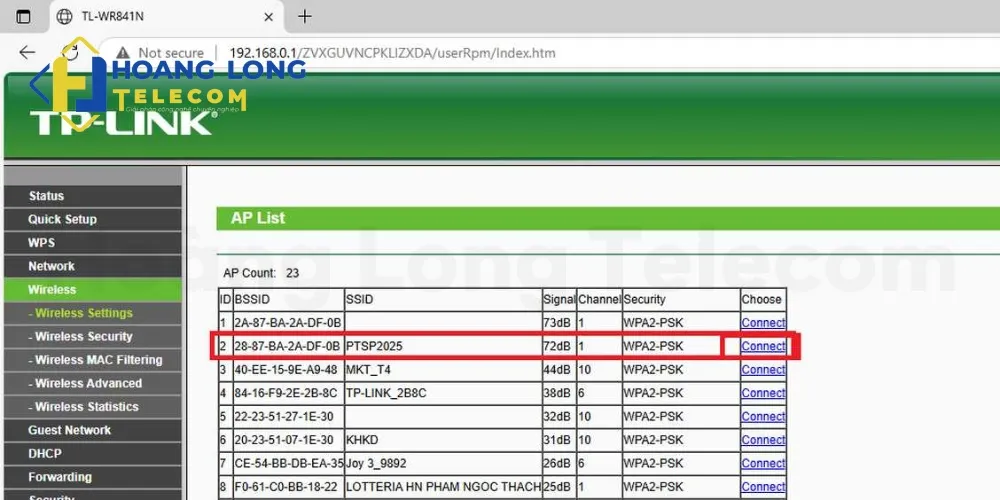Click the Signal column header
The image size is (1000, 500).
coord(559,299)
